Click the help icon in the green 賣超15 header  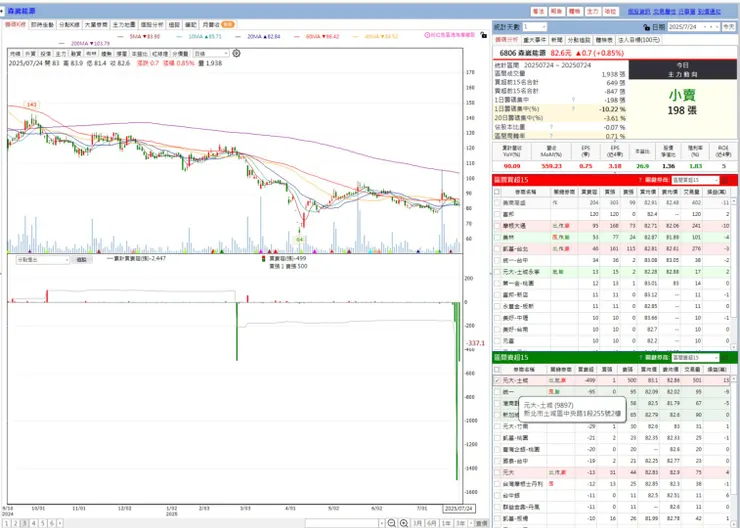click(640, 358)
